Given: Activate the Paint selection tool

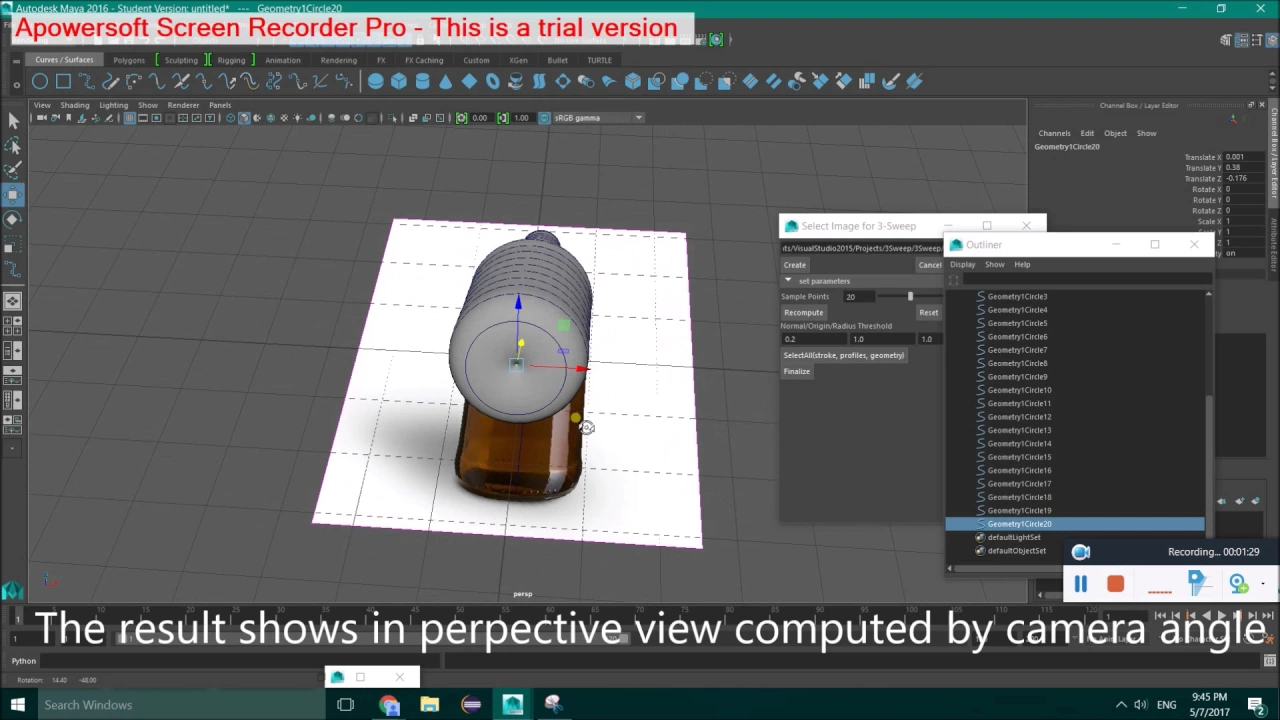Looking at the screenshot, I should (13, 170).
